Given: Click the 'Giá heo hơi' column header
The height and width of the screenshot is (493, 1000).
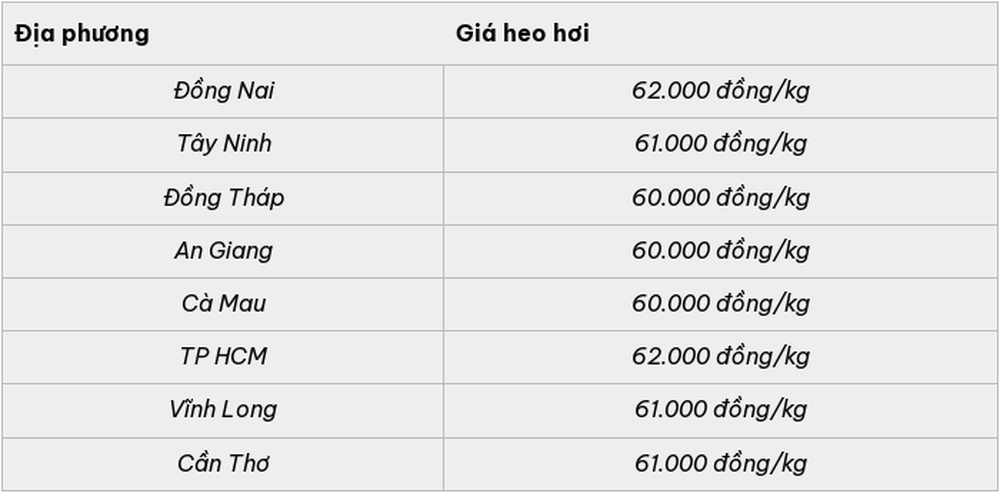Looking at the screenshot, I should (522, 33).
